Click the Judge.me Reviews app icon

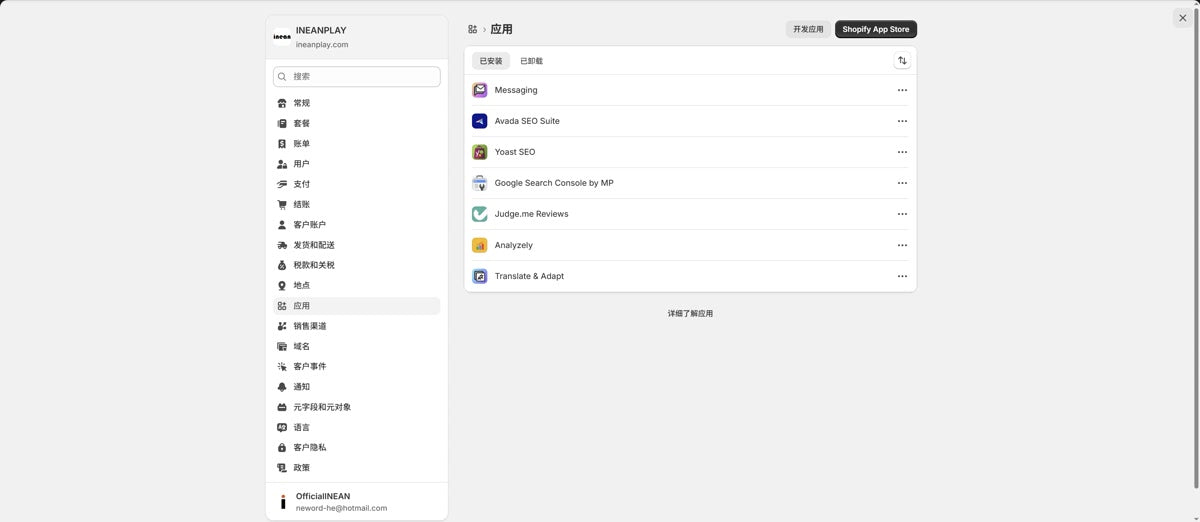(x=480, y=214)
